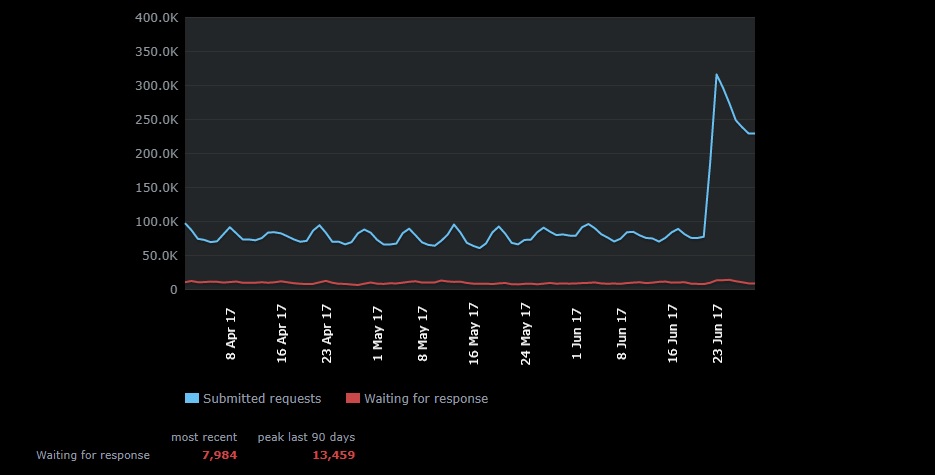This screenshot has width=935, height=475.
Task: Click the 13,459 peak value
Action: coord(333,455)
